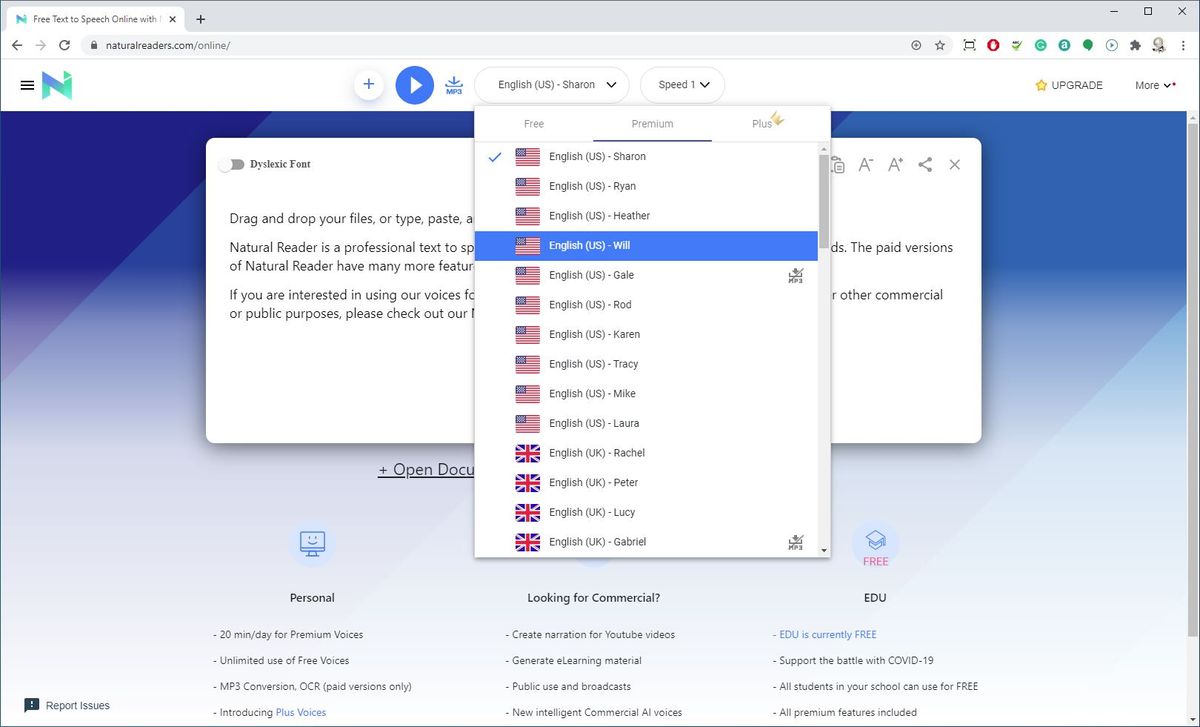Open the Speed 1 dropdown
The height and width of the screenshot is (727, 1200).
pos(682,85)
